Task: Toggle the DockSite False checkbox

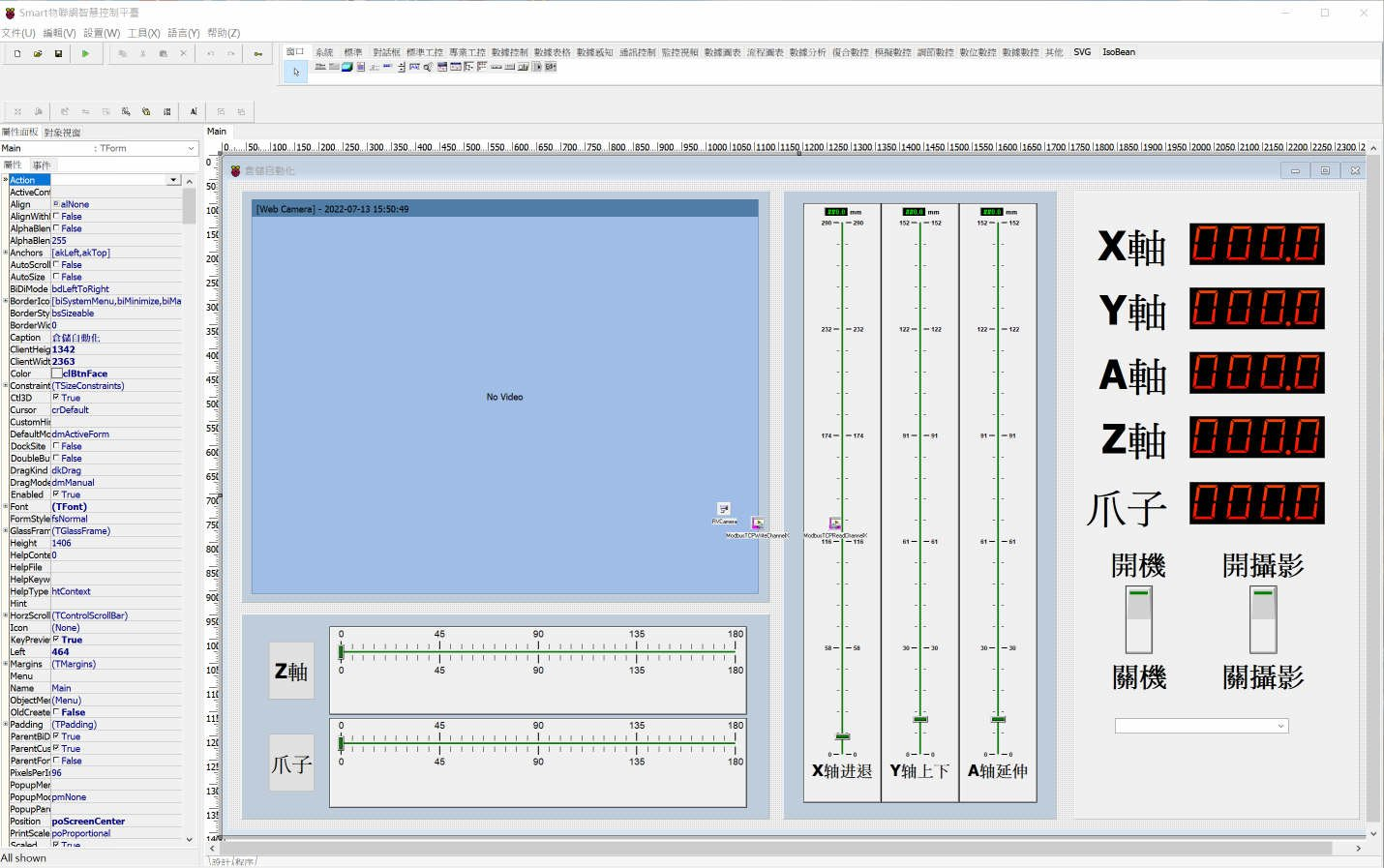Action: point(56,446)
